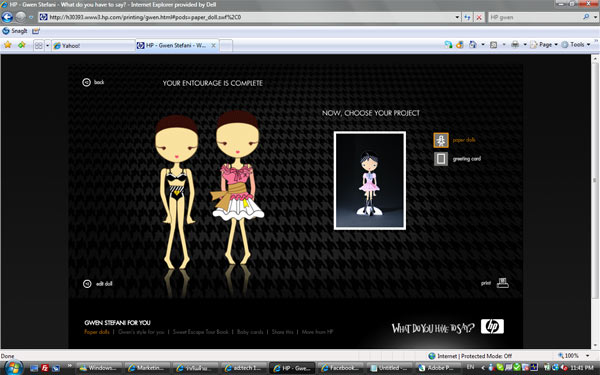The image size is (600, 375).
Task: Open 'Sweet Escape Tour Book' footer link
Action: pyautogui.click(x=201, y=332)
